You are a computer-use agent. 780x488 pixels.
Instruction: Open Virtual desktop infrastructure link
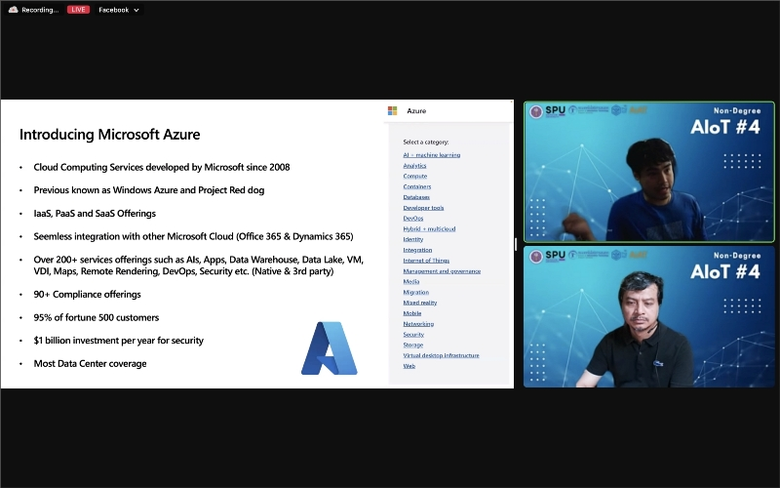click(441, 355)
